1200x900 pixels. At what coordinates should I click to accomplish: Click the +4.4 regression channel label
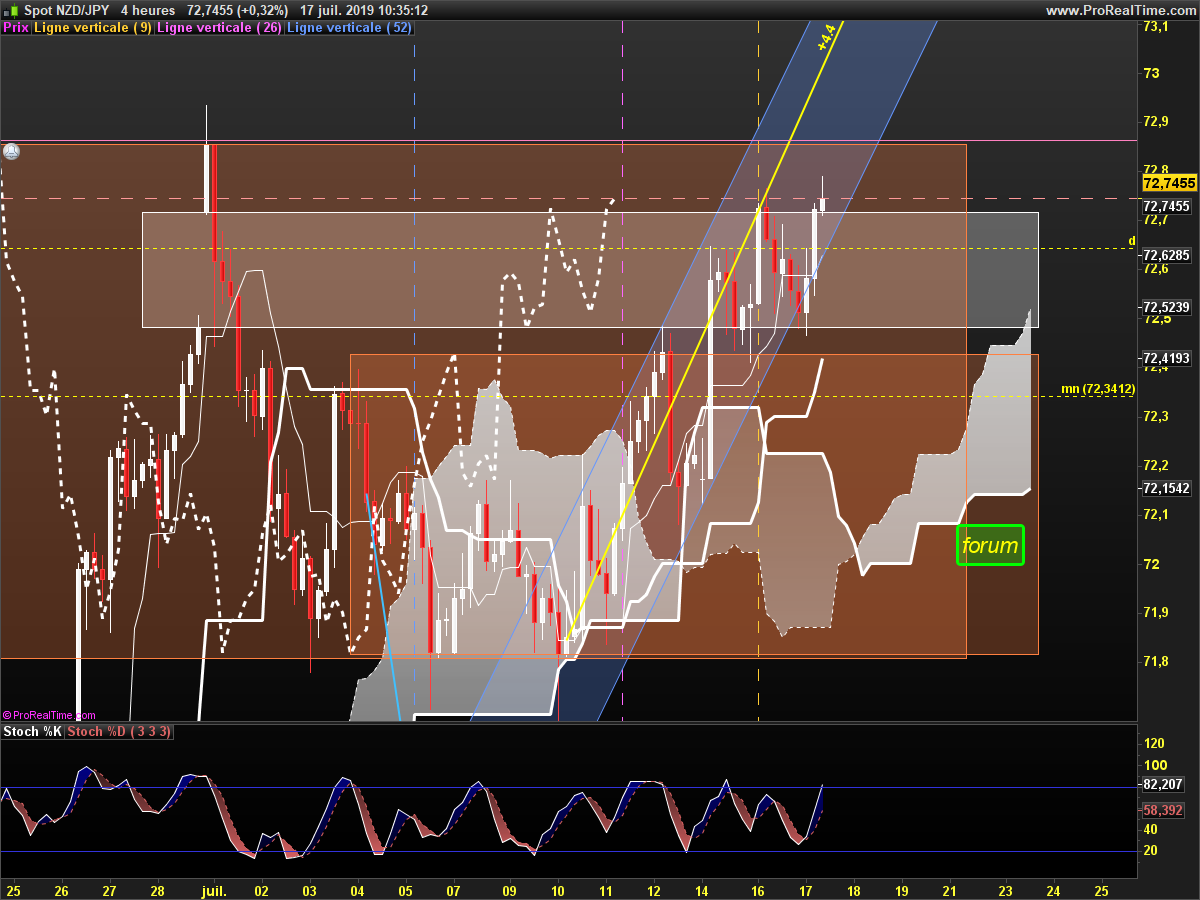(825, 40)
